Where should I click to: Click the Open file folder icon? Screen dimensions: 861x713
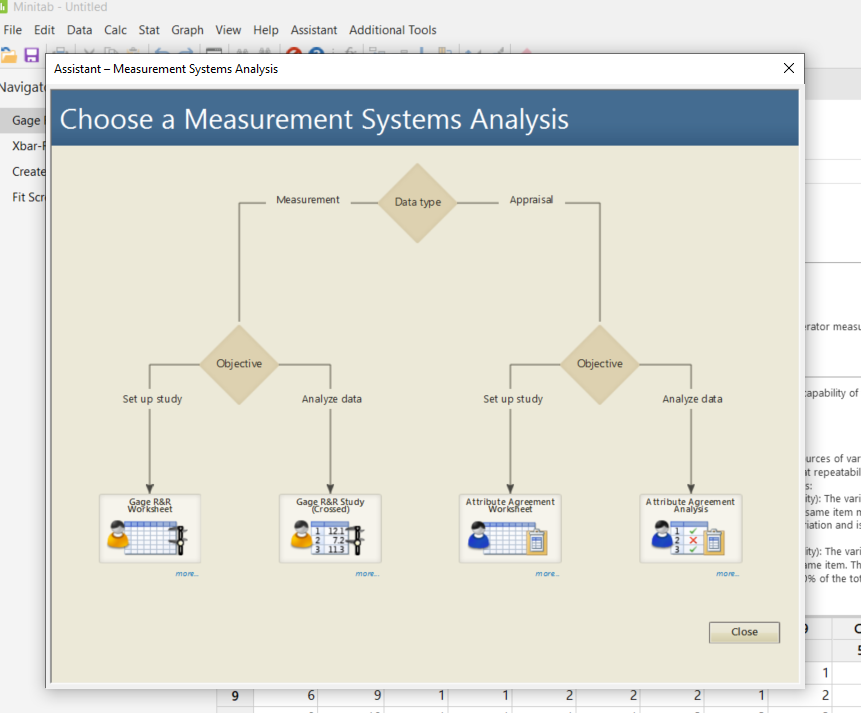click(x=9, y=55)
